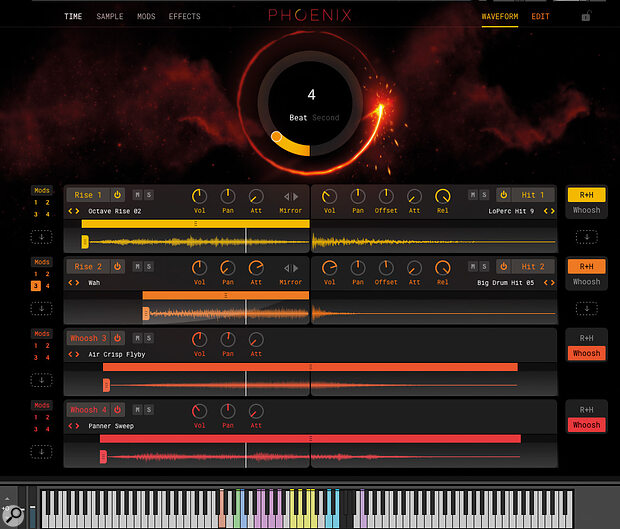The width and height of the screenshot is (620, 529).
Task: Select next sample for LoPerc Hit 9
Action: (x=552, y=211)
